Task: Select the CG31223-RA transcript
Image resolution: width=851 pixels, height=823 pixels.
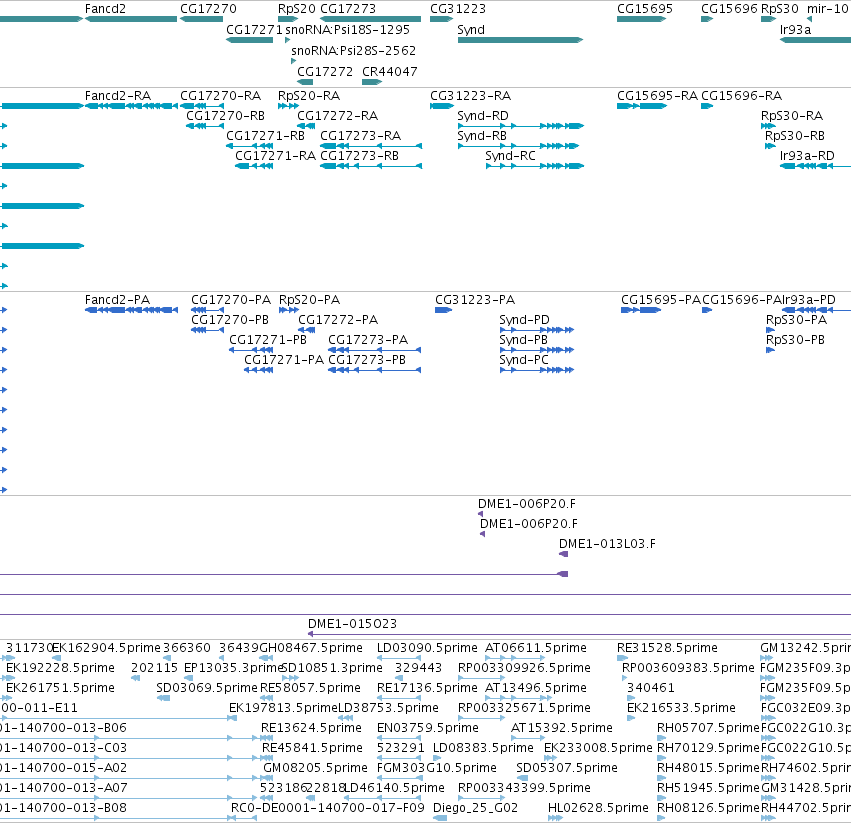Action: coord(471,96)
